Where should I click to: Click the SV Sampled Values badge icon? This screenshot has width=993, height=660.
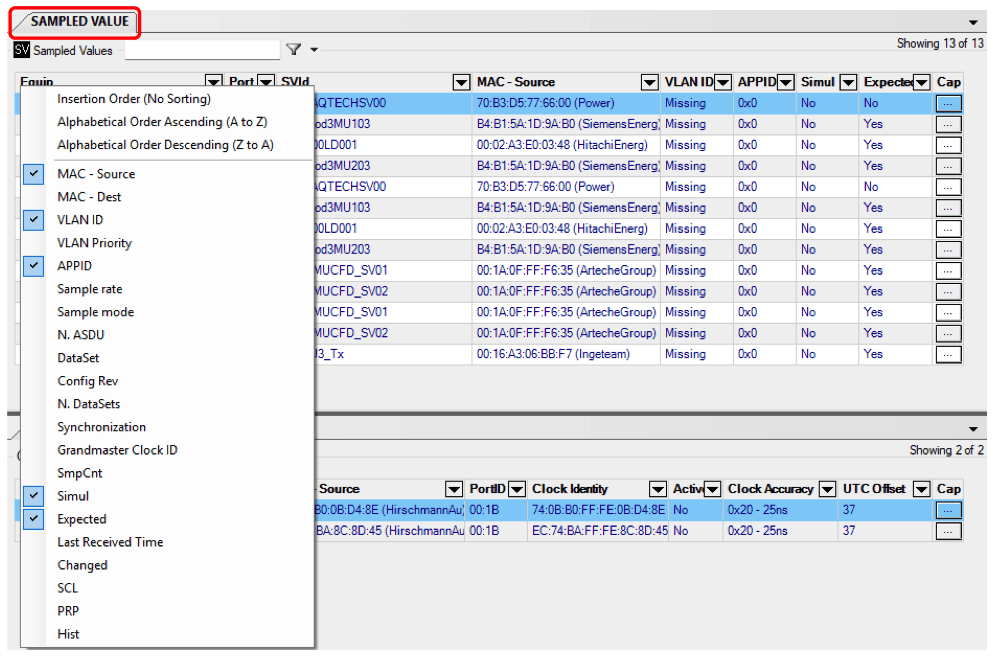tap(21, 49)
